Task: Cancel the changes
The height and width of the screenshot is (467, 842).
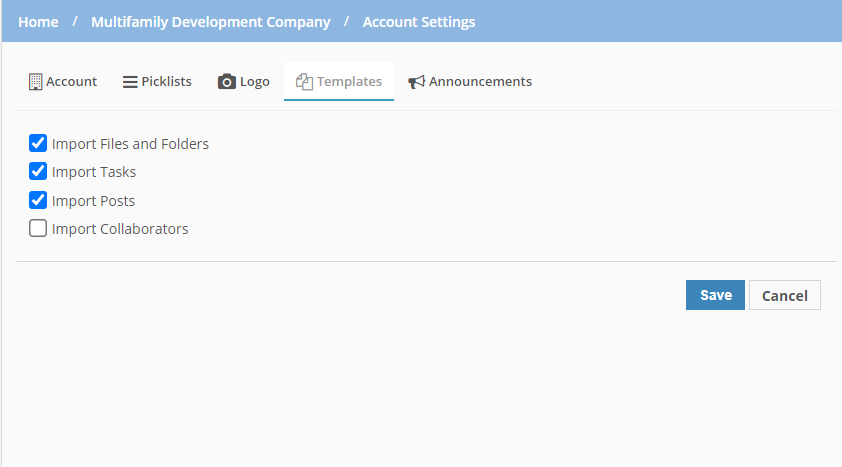Action: coord(785,295)
